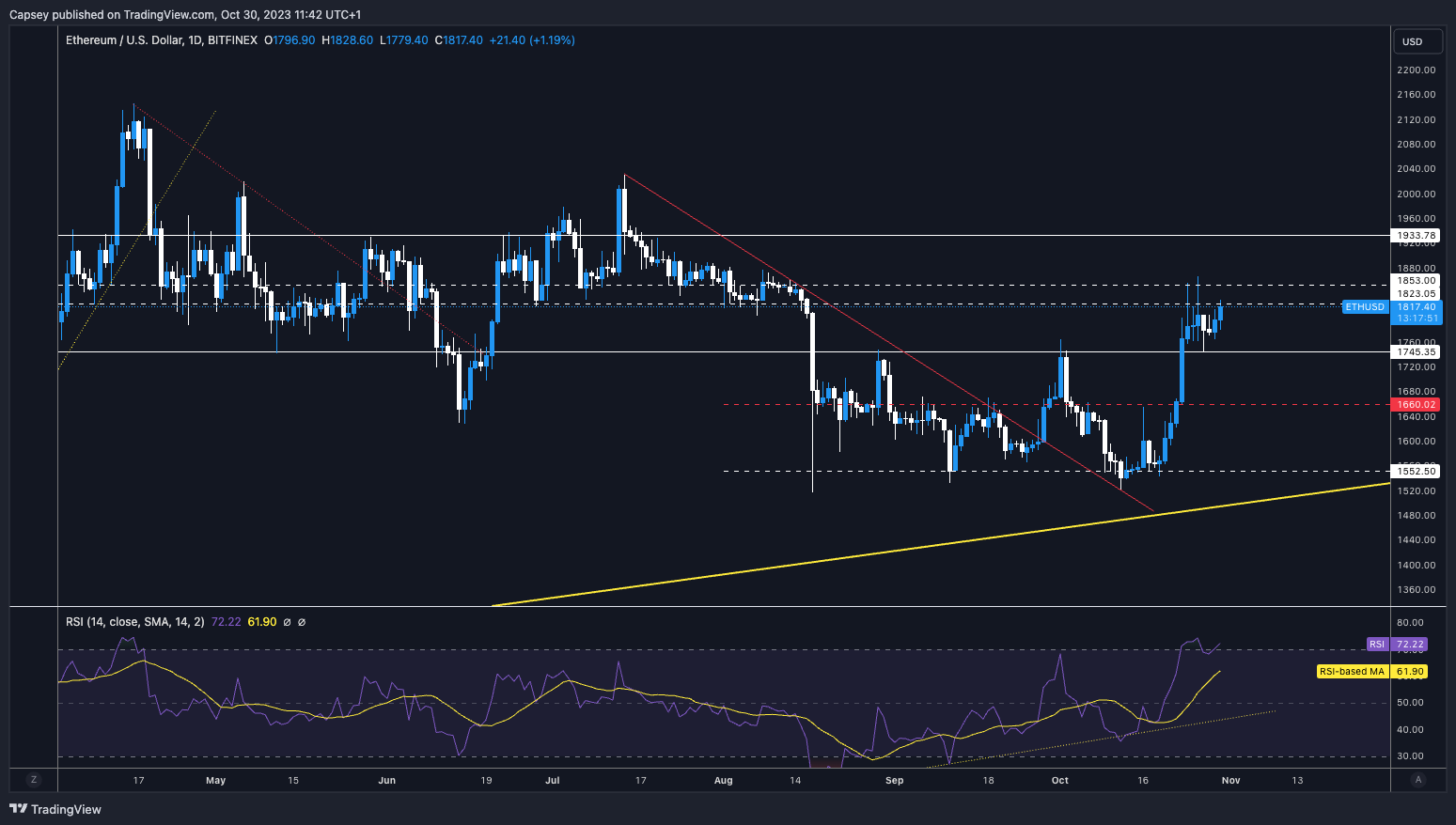Click the red dashed 1660.02 level label
The height and width of the screenshot is (825, 1456).
point(1415,404)
